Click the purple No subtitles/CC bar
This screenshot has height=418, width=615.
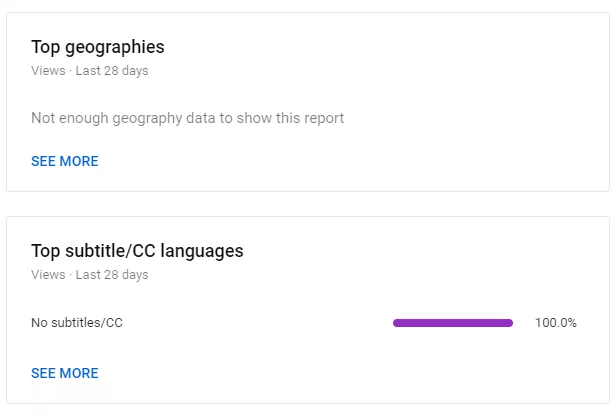[x=453, y=323]
